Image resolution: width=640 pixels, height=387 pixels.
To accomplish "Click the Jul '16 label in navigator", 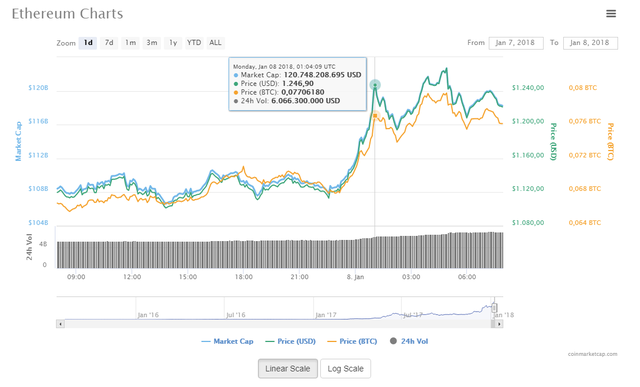I will 236,315.
